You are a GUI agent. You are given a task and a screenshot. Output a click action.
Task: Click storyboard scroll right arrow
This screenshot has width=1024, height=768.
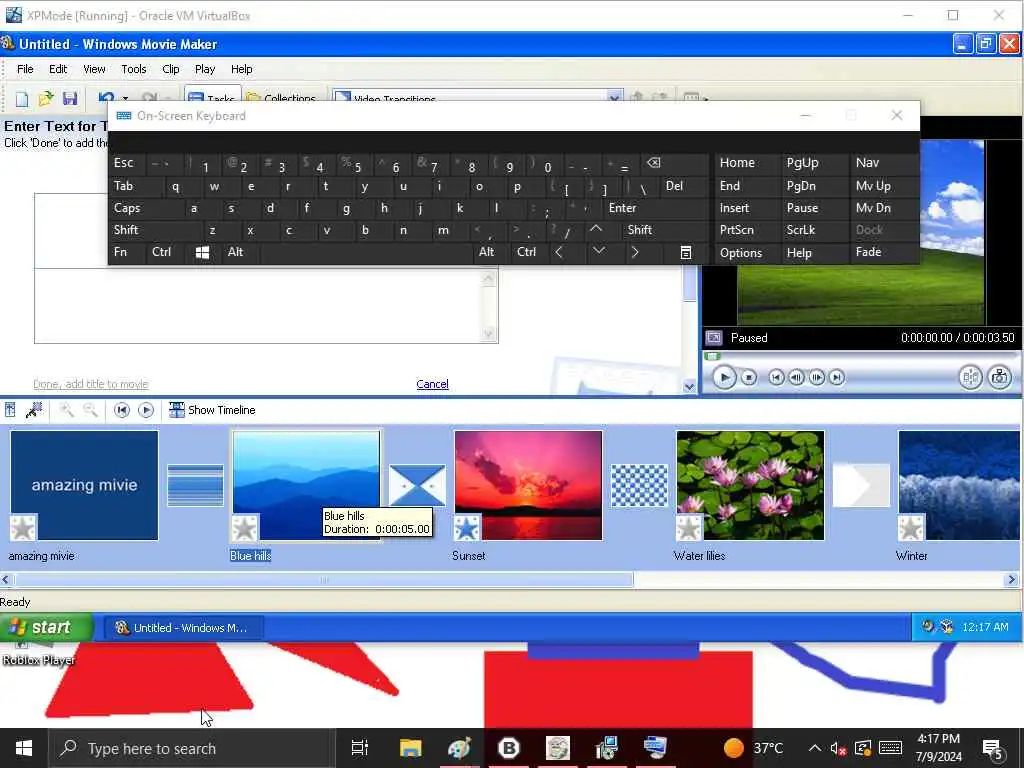pyautogui.click(x=1012, y=579)
